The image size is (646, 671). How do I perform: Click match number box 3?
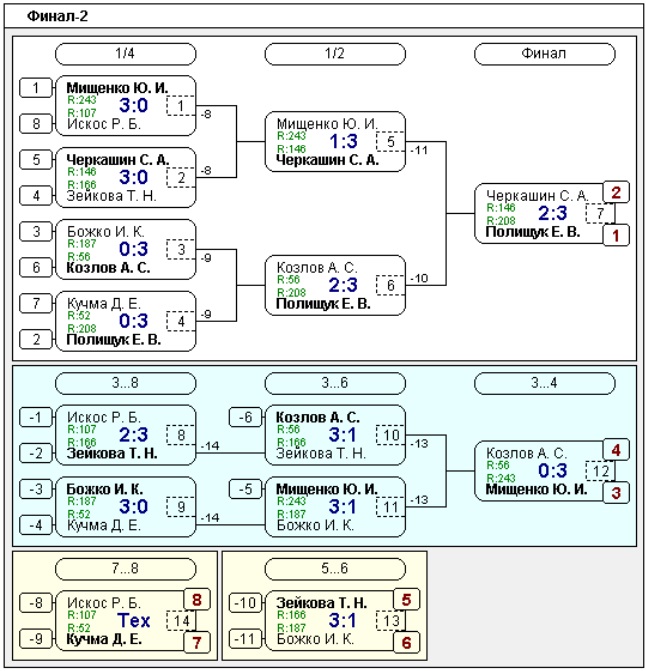(181, 249)
